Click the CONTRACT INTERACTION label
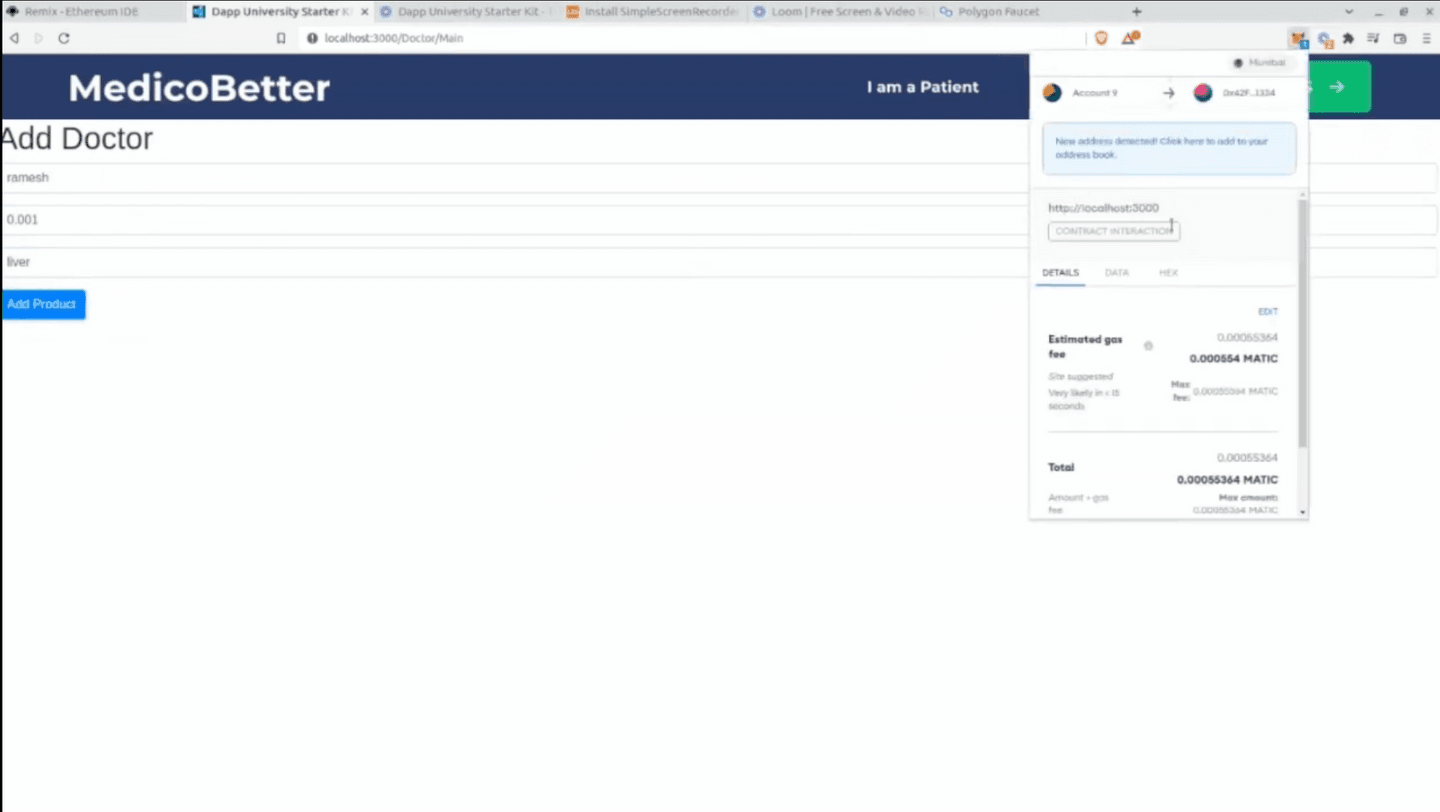Screen dimensions: 1440x812 click(x=1114, y=231)
